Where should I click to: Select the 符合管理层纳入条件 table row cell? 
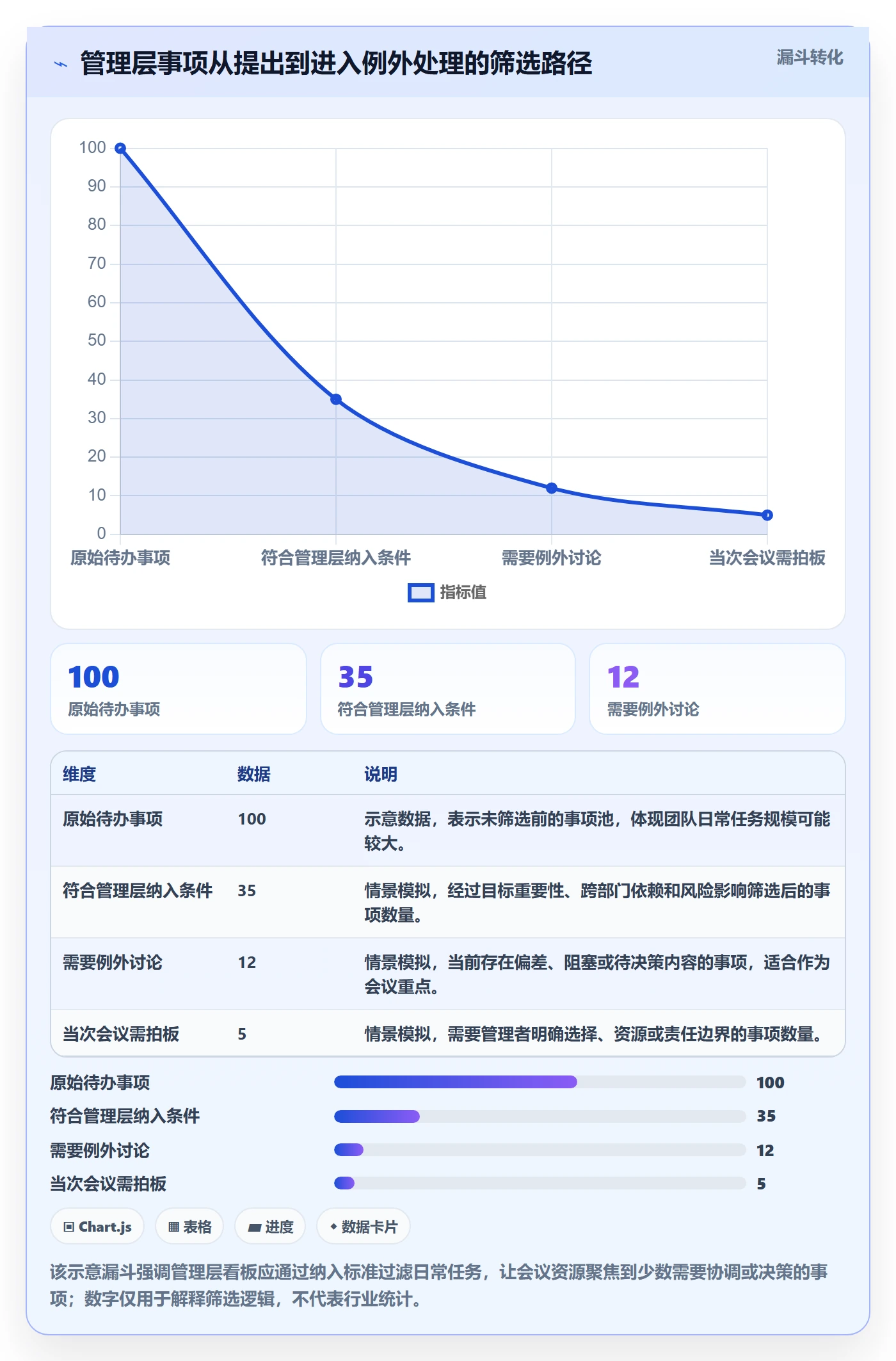click(138, 890)
